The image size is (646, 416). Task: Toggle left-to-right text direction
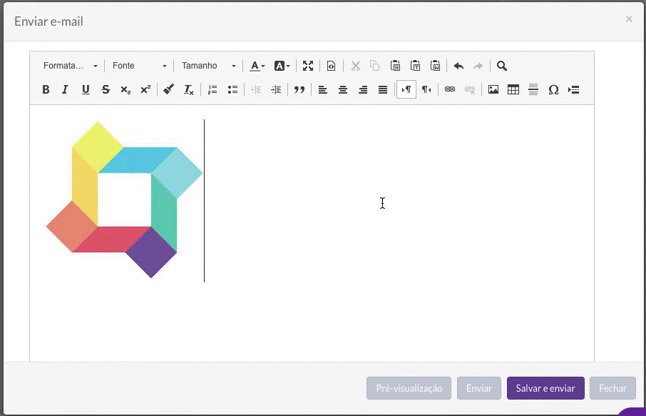coord(406,89)
